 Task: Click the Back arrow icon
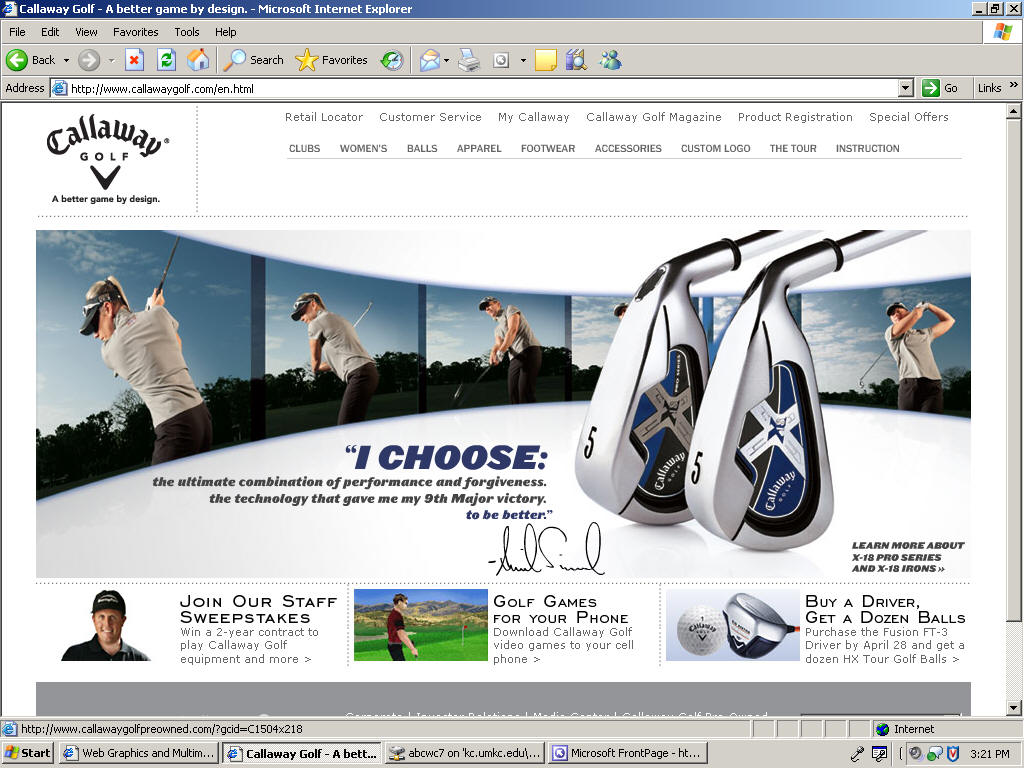(17, 60)
